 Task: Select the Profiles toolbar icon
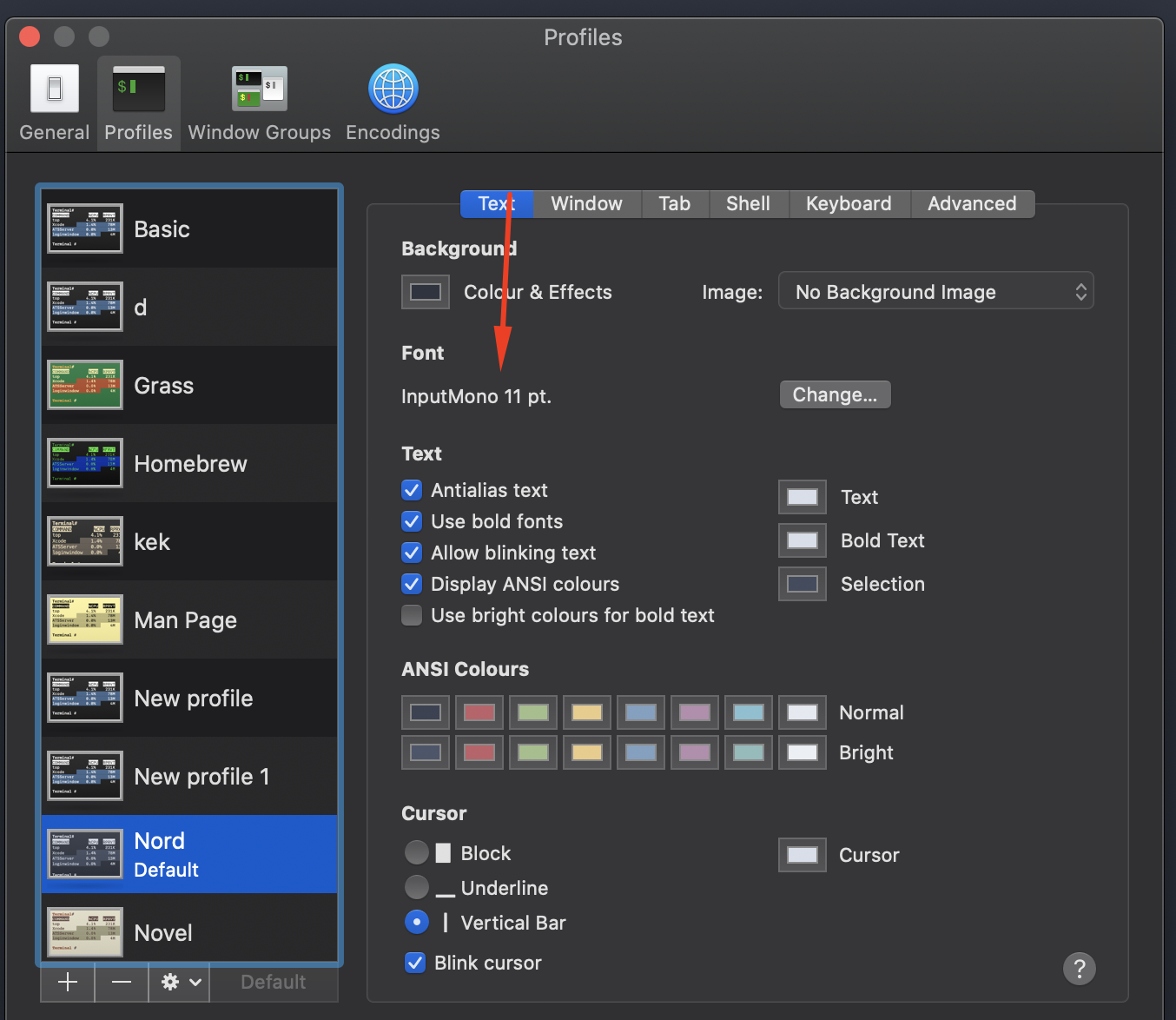click(138, 100)
